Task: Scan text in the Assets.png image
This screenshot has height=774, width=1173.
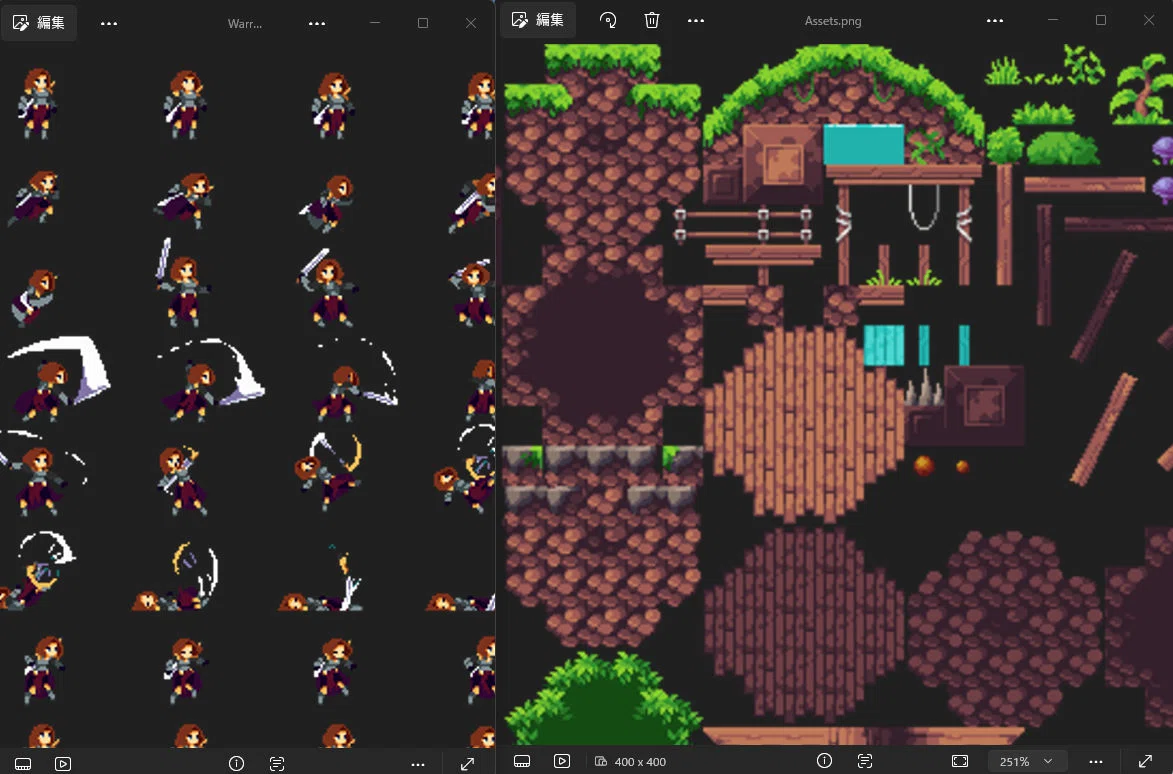Action: point(865,761)
